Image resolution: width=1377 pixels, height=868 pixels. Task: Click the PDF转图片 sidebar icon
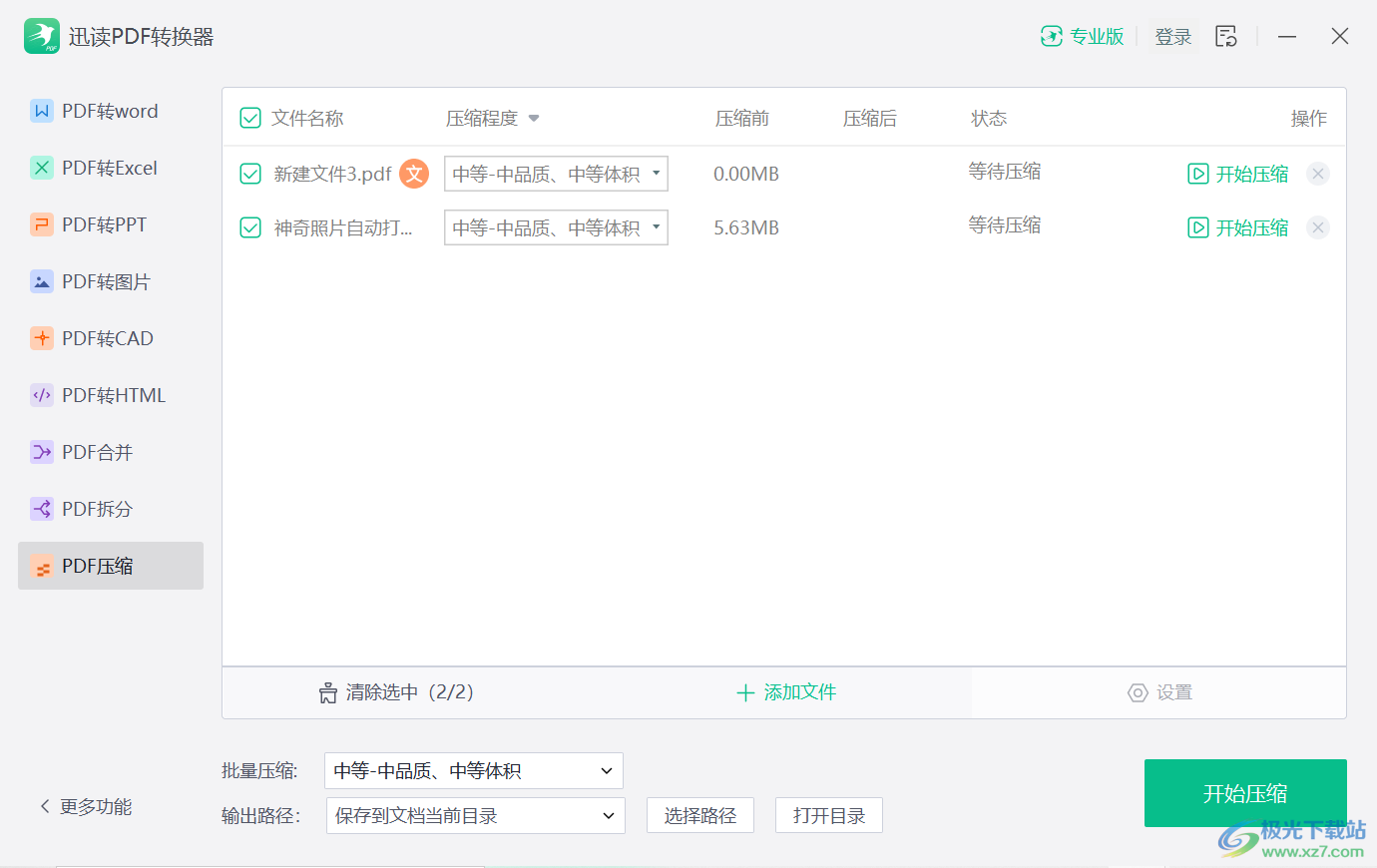click(42, 281)
